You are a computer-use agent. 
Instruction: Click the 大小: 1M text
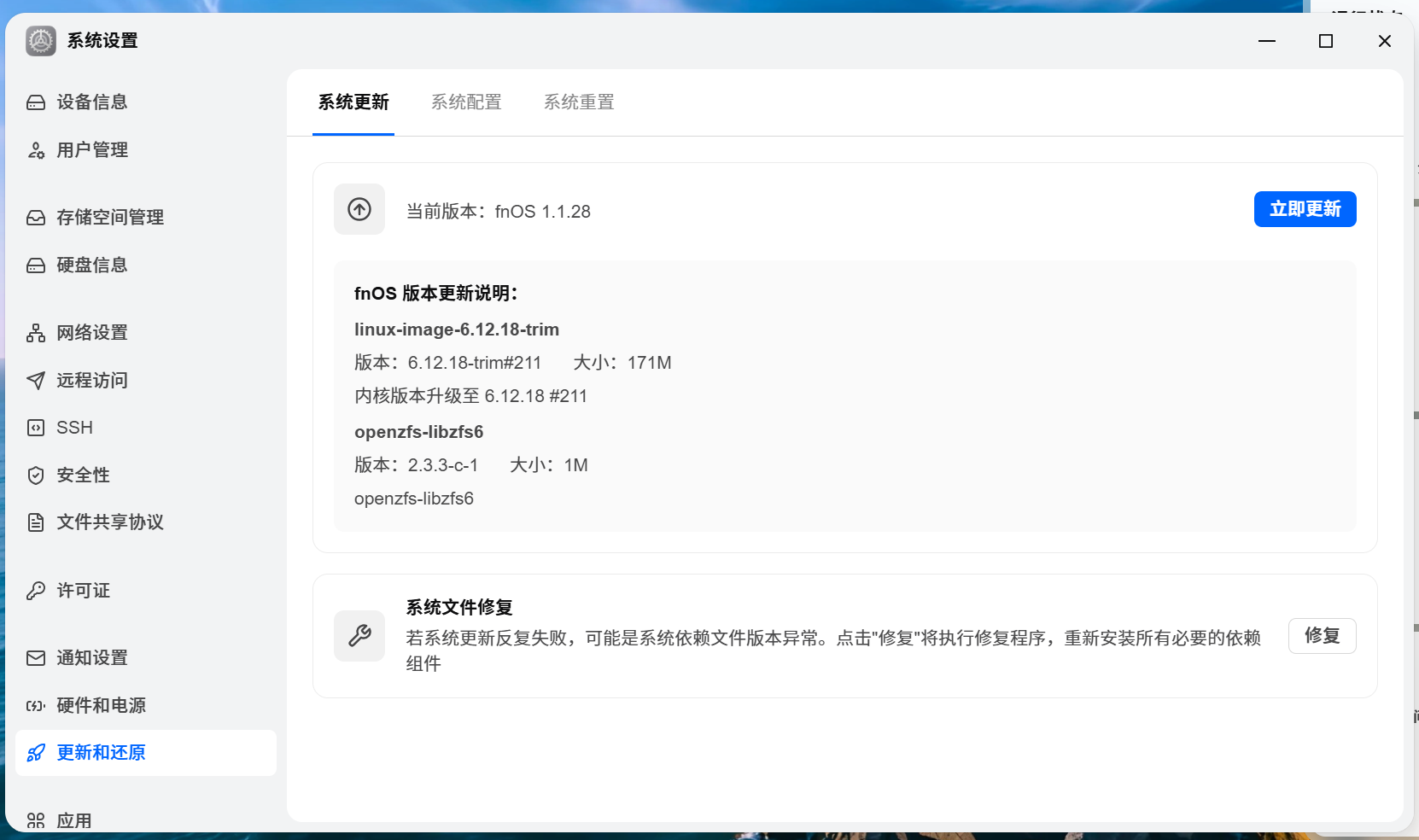point(549,465)
